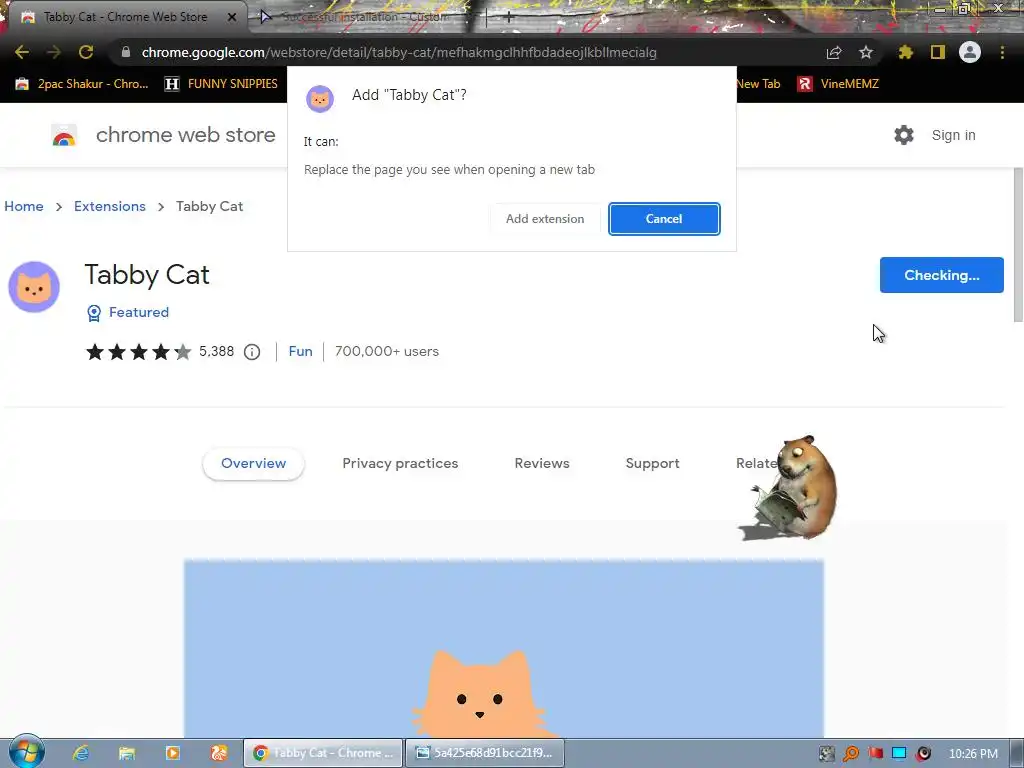Open the Chrome profile avatar
The image size is (1024, 768).
[970, 52]
